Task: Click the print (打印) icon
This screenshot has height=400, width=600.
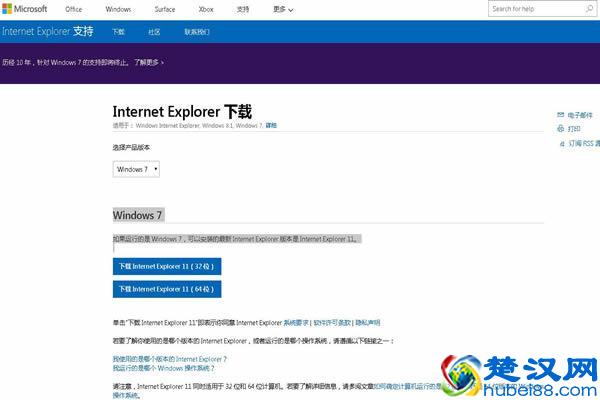Action: point(560,129)
